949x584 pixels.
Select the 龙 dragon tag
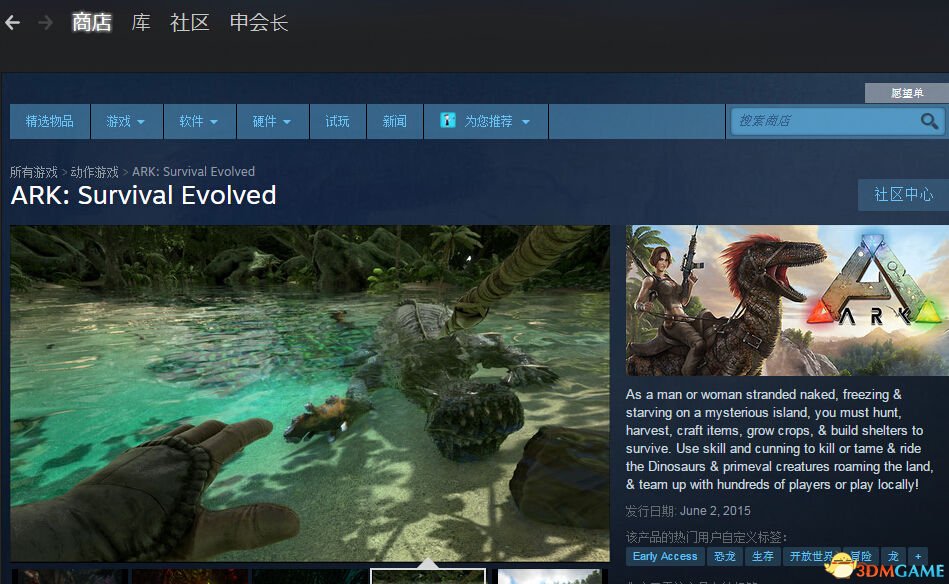(x=893, y=556)
